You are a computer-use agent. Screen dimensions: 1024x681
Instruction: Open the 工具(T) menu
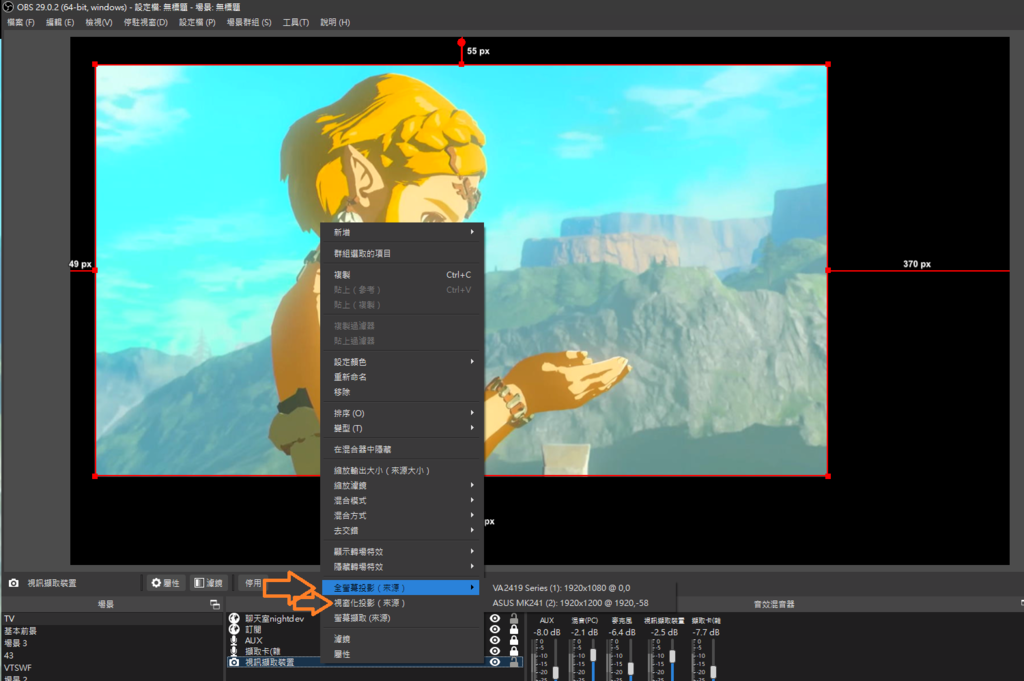296,22
